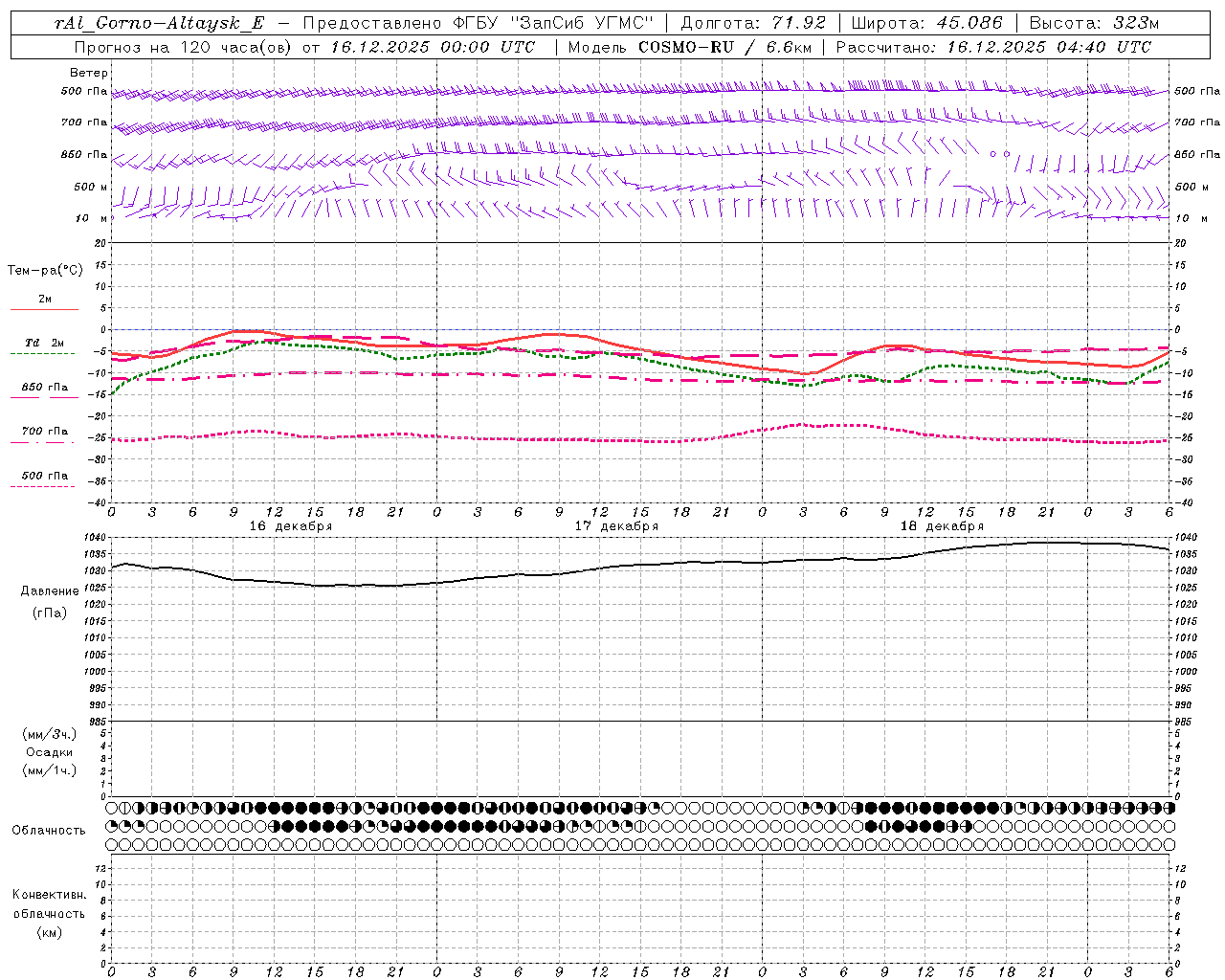
Task: Select the 850 гПа temperature legend entry
Action: [x=44, y=388]
